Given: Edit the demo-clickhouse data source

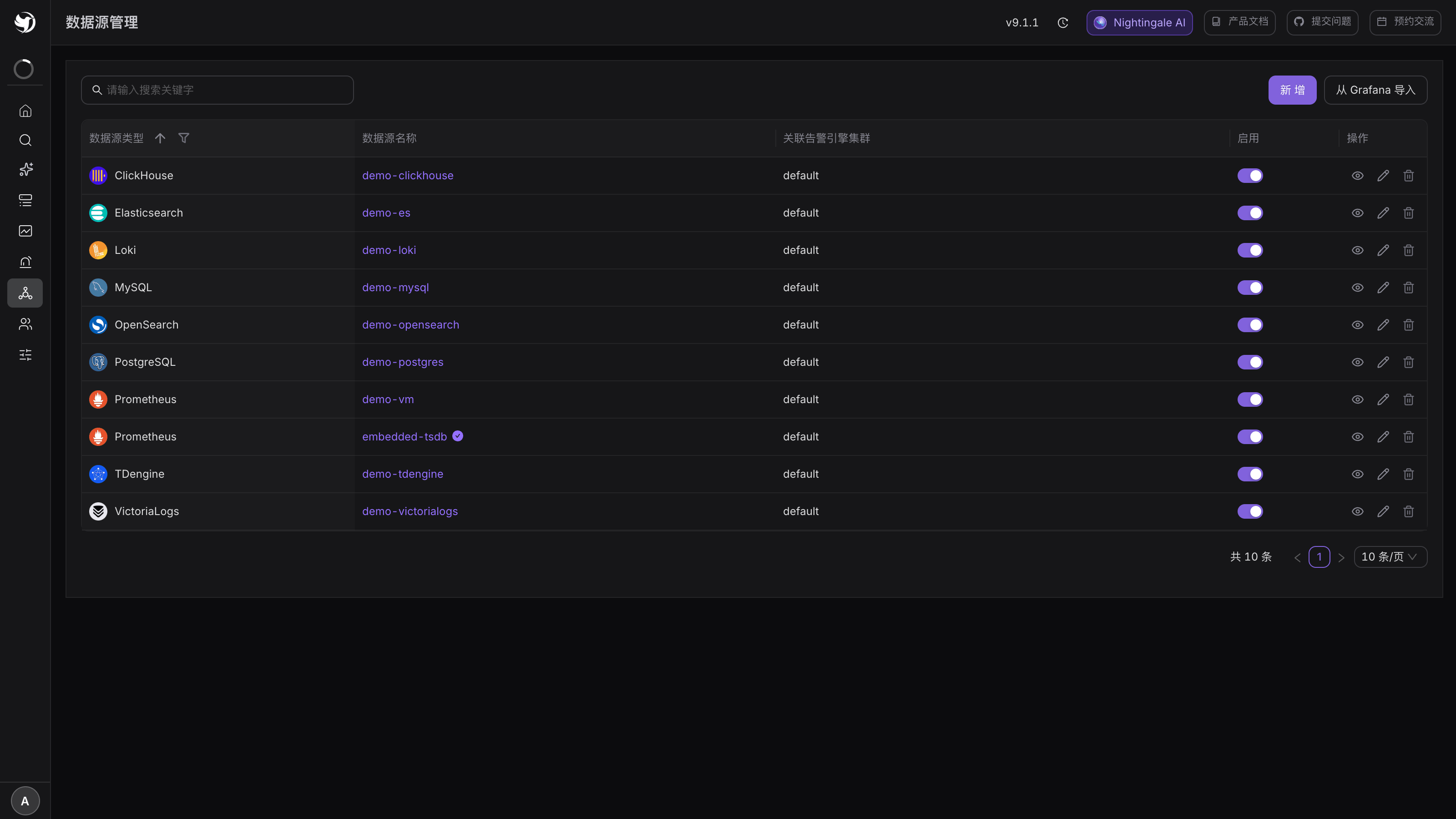Looking at the screenshot, I should (x=1383, y=176).
